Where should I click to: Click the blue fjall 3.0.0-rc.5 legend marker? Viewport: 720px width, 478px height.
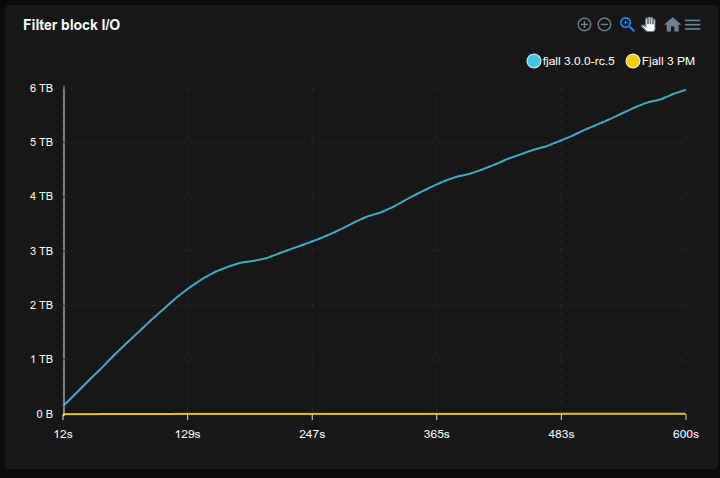click(x=534, y=62)
